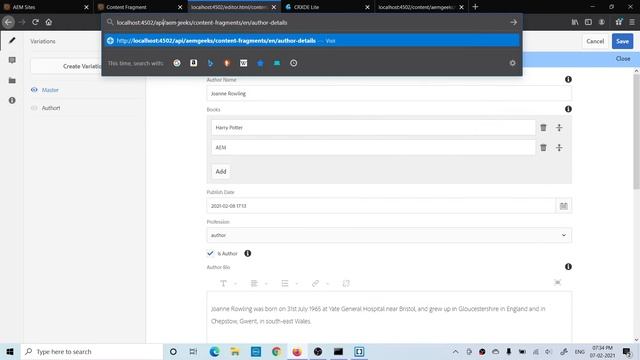The height and width of the screenshot is (360, 640).
Task: Open Firefox from the taskbar
Action: (x=297, y=351)
